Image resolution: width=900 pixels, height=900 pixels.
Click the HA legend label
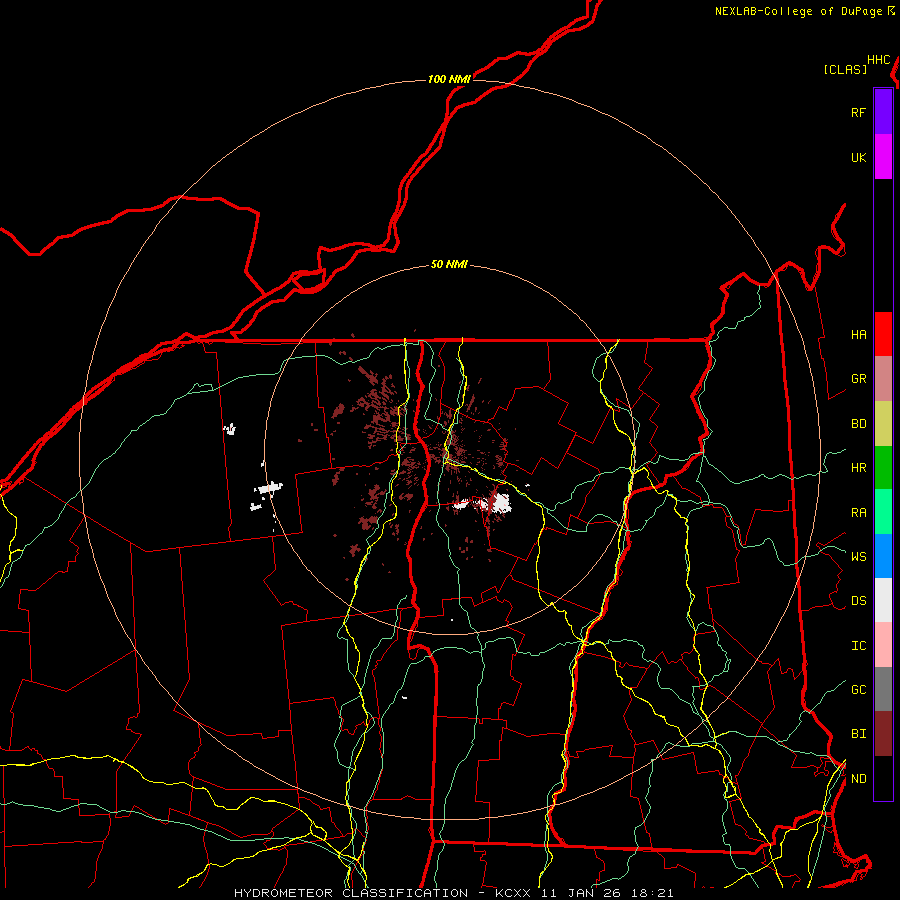coord(858,334)
